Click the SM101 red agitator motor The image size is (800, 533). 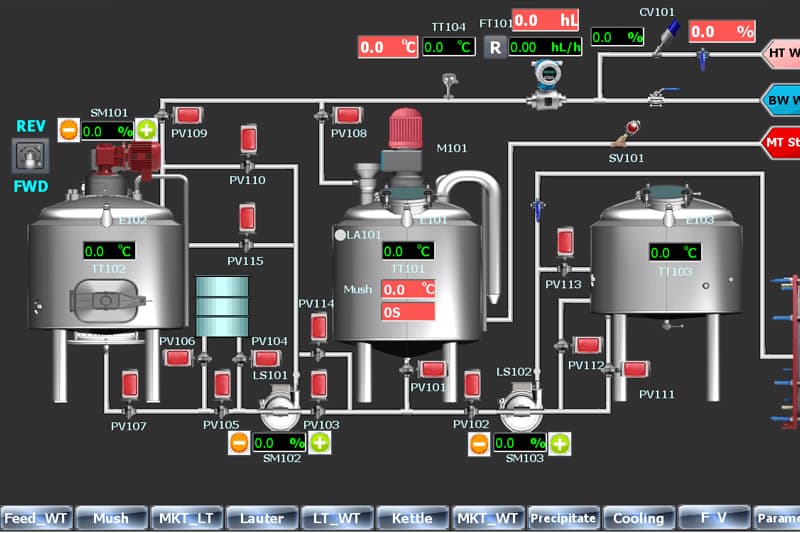(128, 160)
